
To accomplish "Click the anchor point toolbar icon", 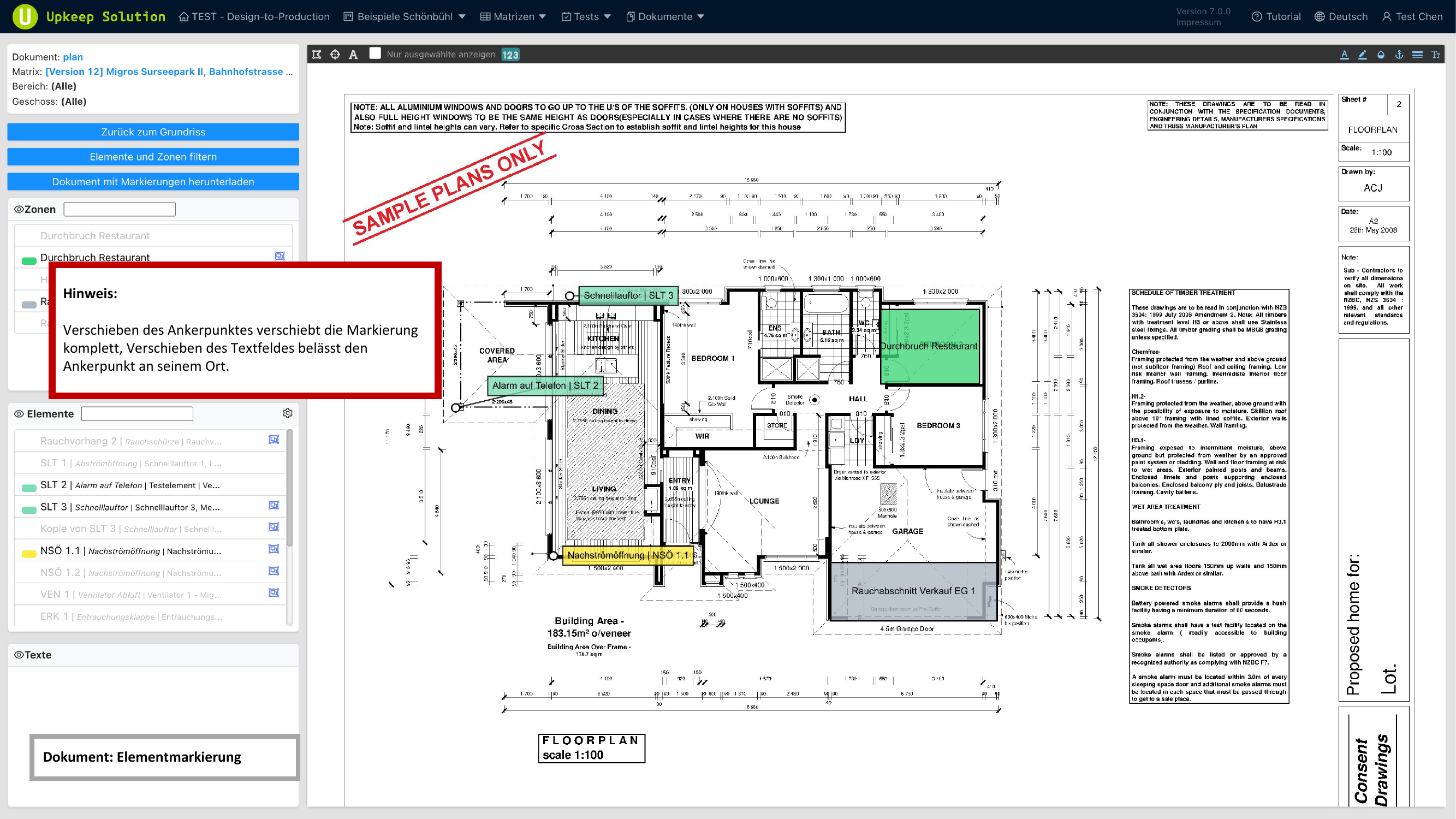I will coord(1399,54).
